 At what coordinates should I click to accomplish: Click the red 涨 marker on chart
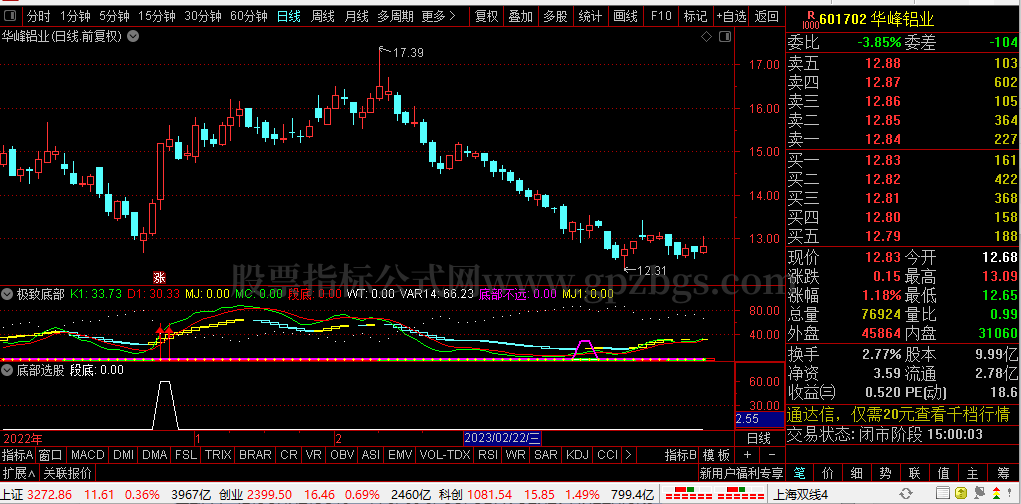[159, 277]
